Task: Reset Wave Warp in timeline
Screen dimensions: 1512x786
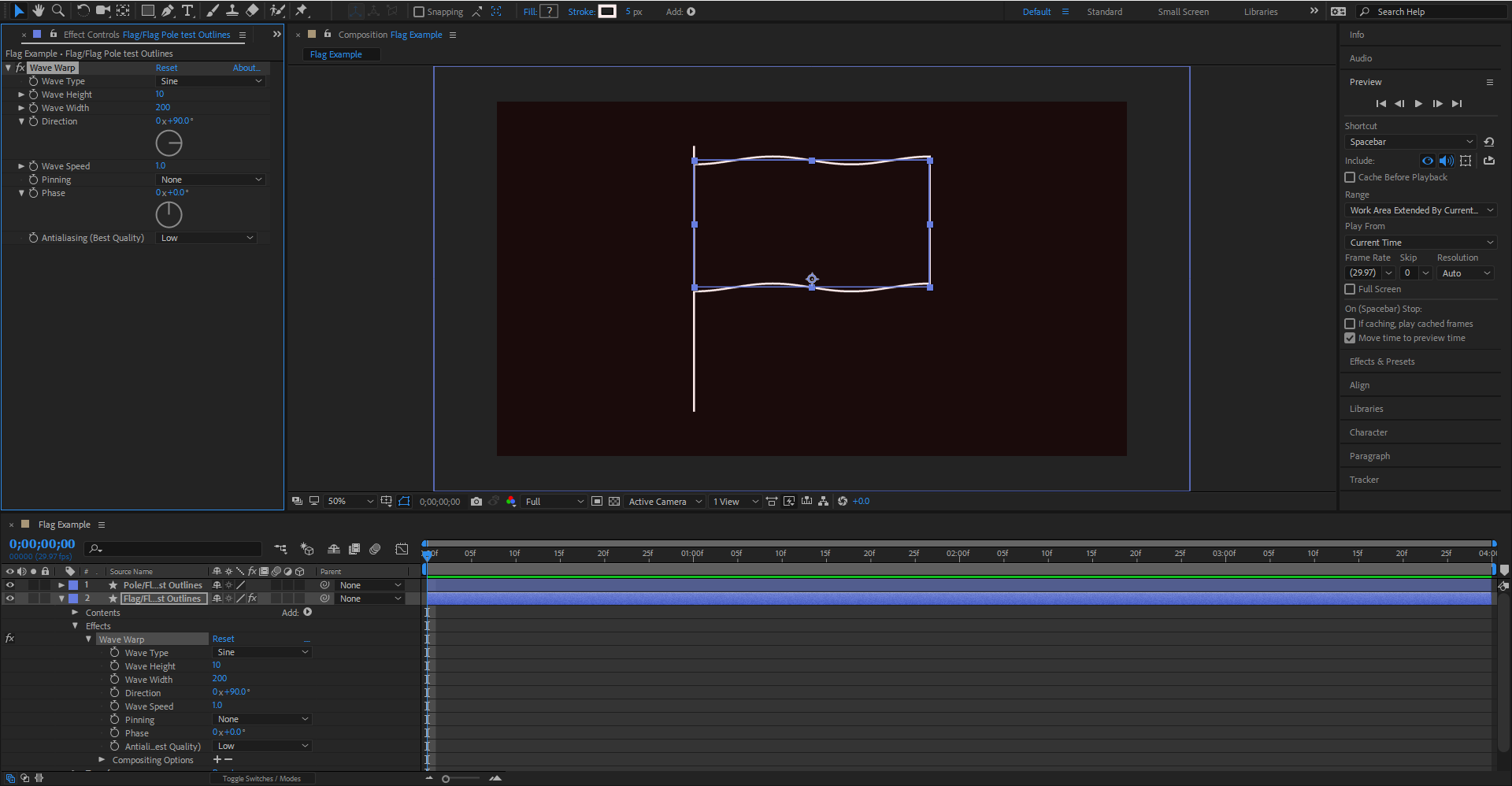Action: 223,640
